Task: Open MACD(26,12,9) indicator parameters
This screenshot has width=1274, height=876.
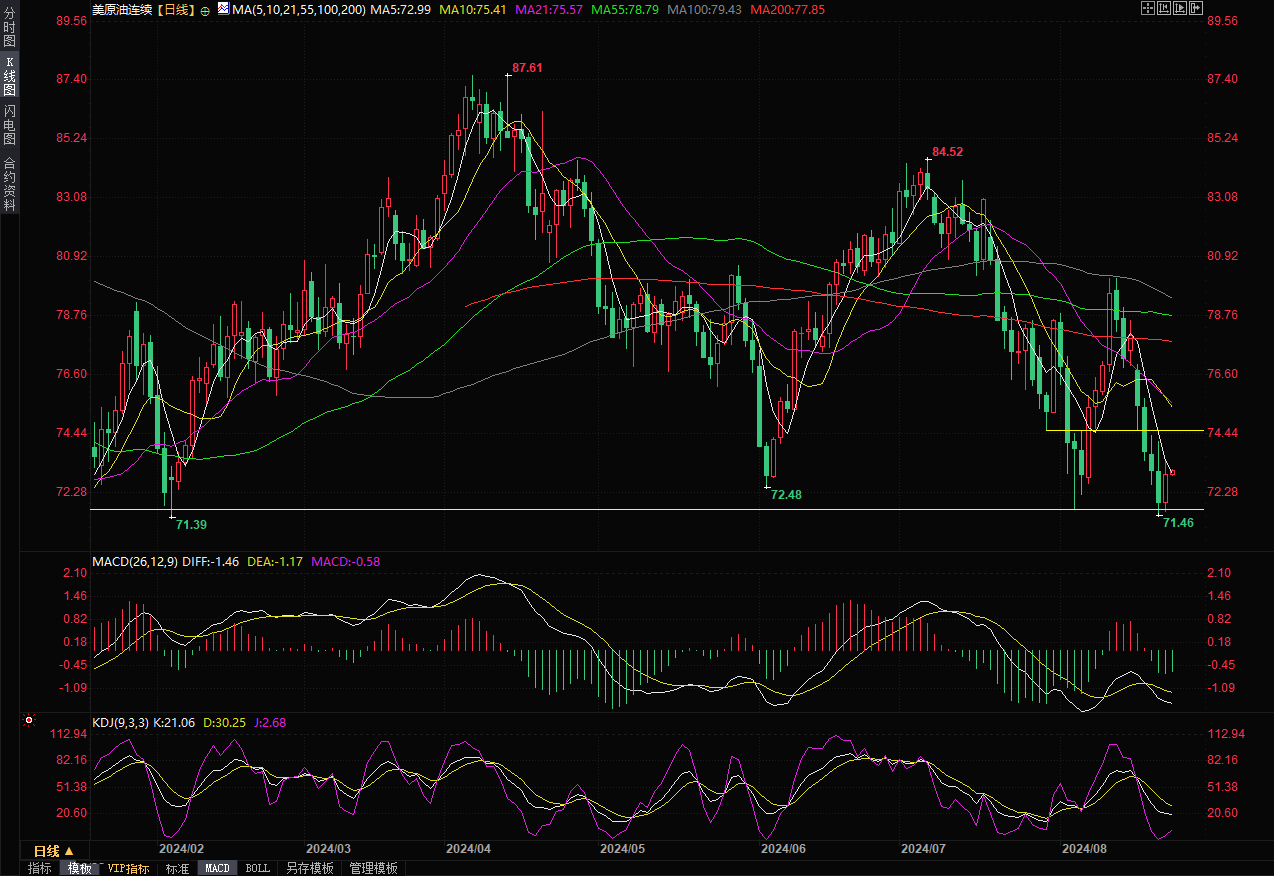Action: 135,562
